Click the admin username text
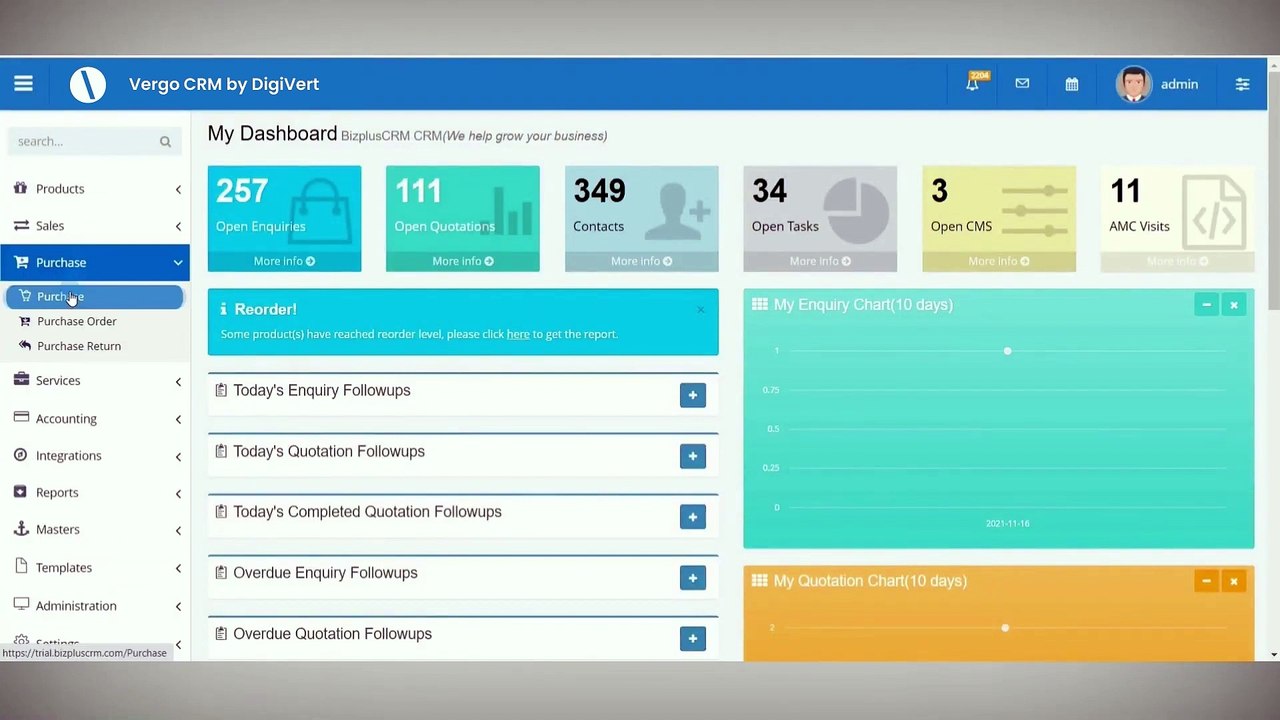This screenshot has height=720, width=1280. (1179, 84)
